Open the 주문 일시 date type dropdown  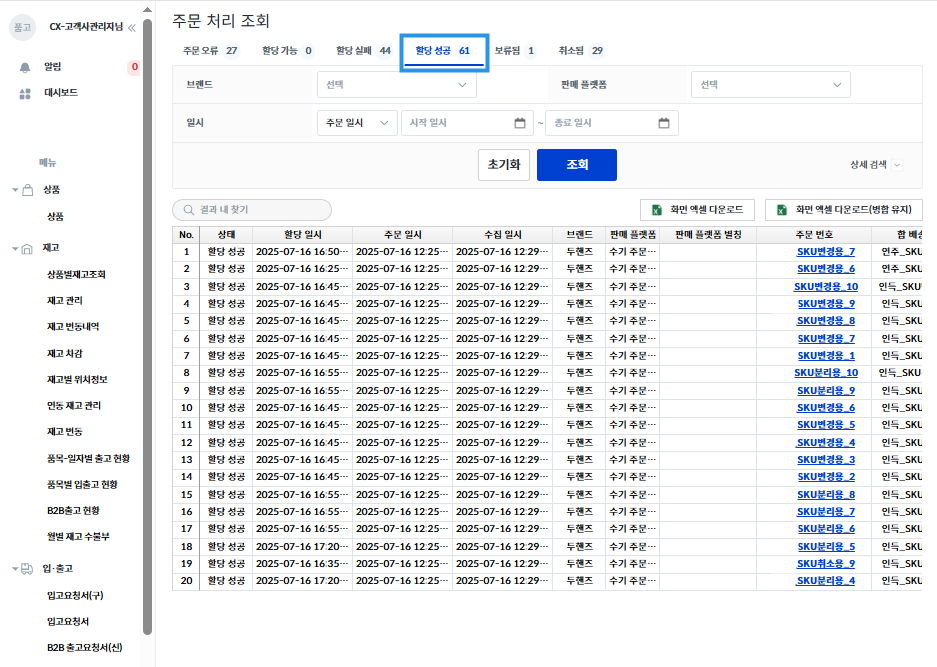[355, 123]
